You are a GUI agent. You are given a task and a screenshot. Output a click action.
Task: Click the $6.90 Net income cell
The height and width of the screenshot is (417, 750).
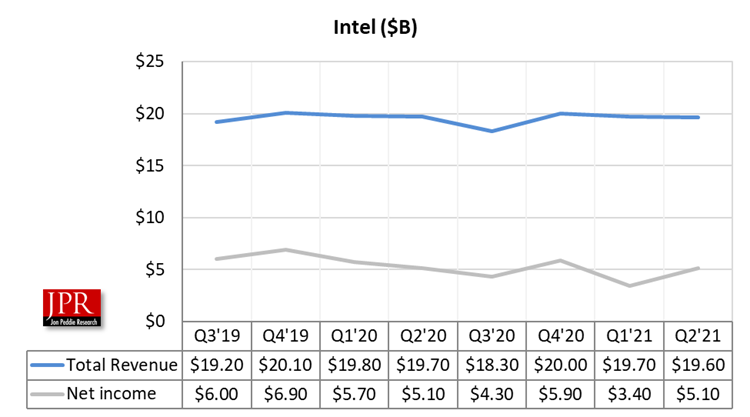point(286,394)
